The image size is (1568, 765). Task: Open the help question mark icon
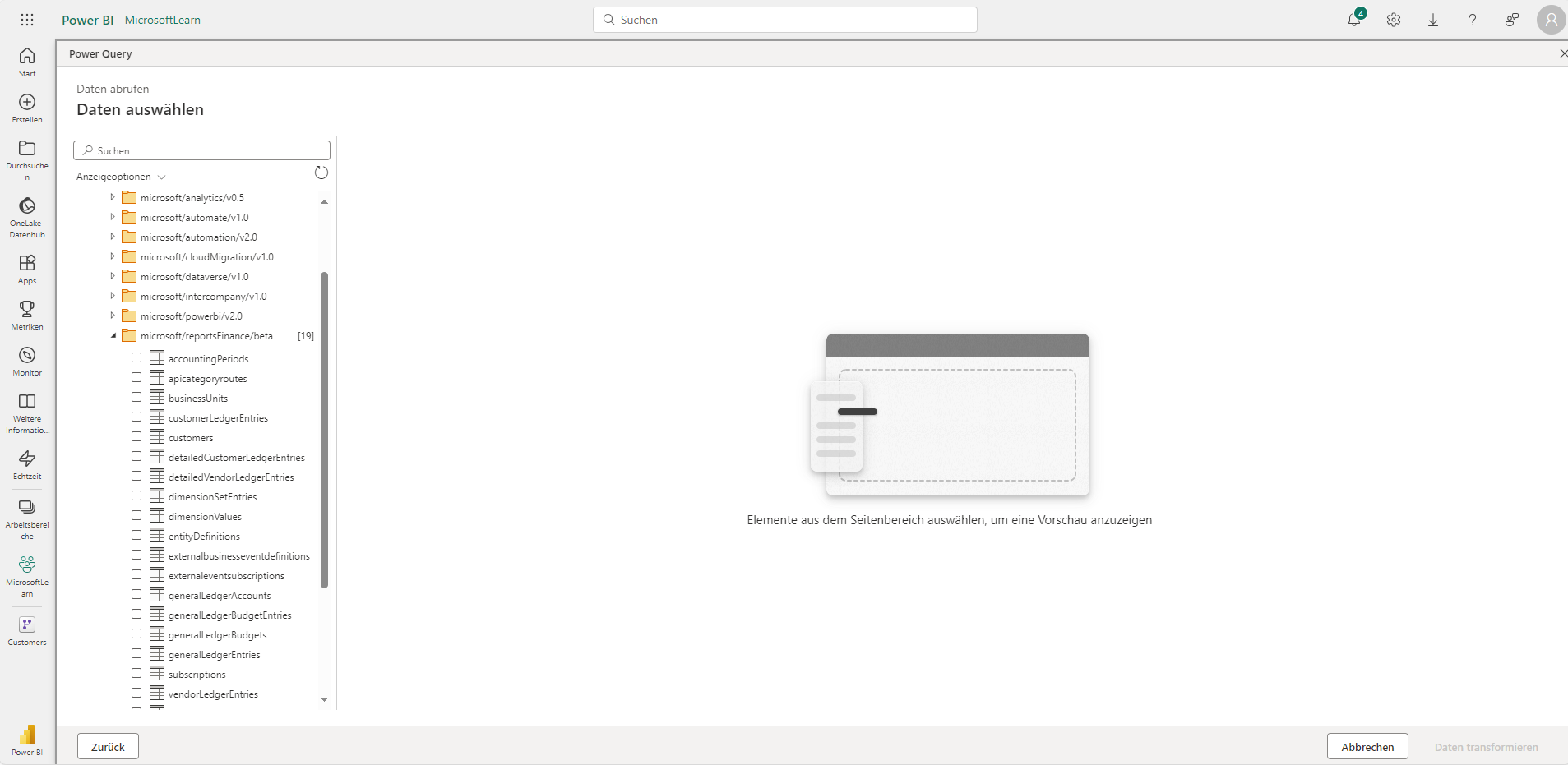(x=1473, y=20)
